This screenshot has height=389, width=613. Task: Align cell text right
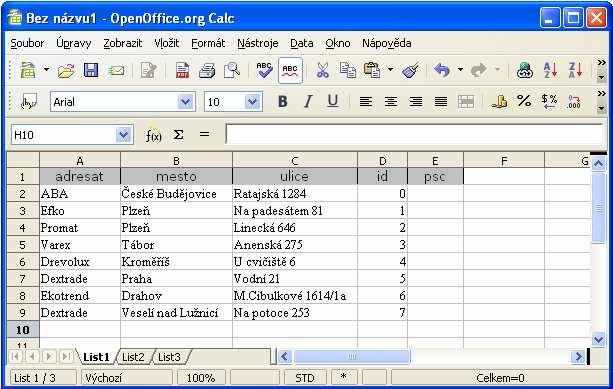click(x=416, y=102)
